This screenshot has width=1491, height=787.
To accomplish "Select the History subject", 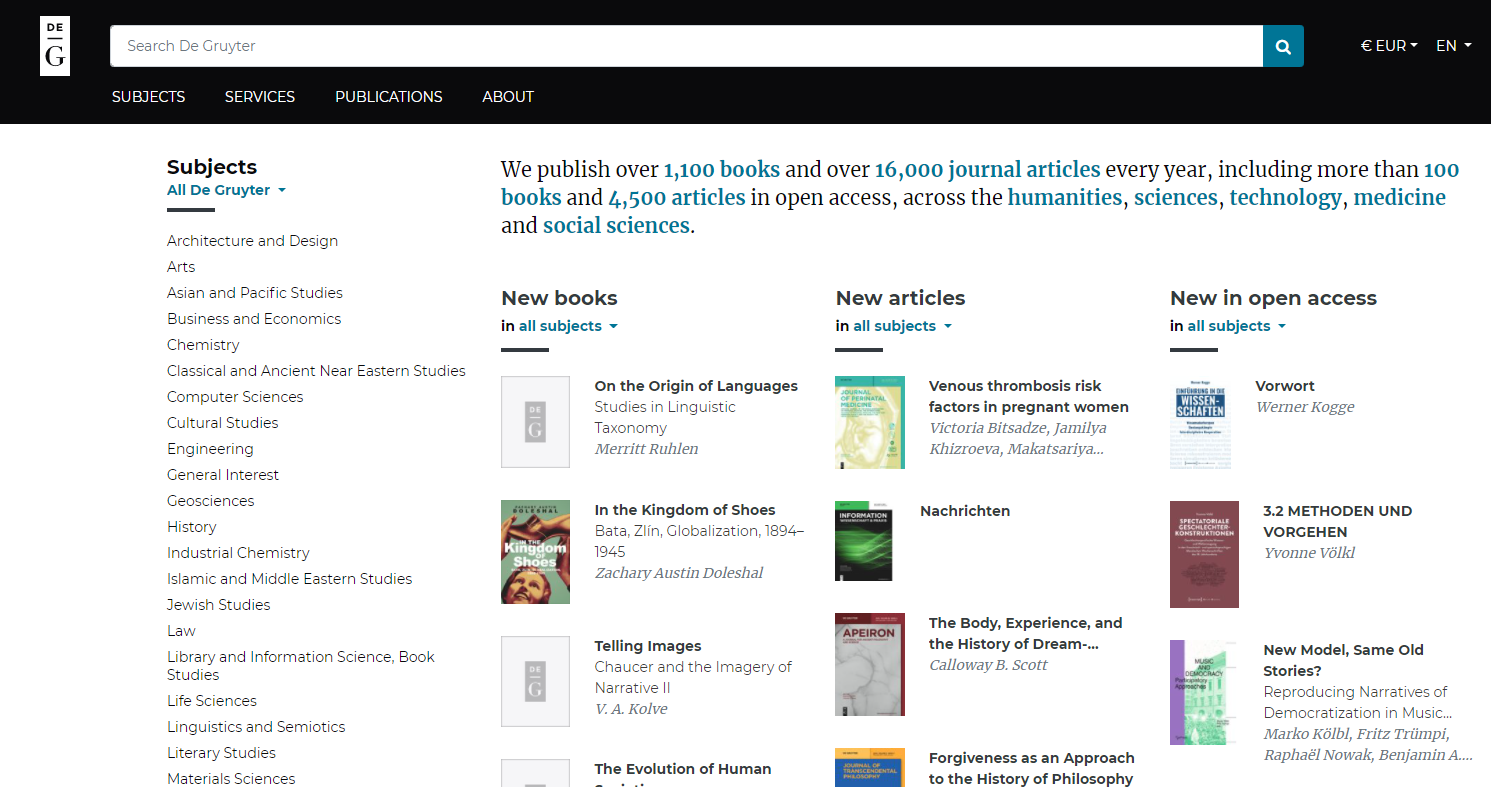I will [191, 527].
